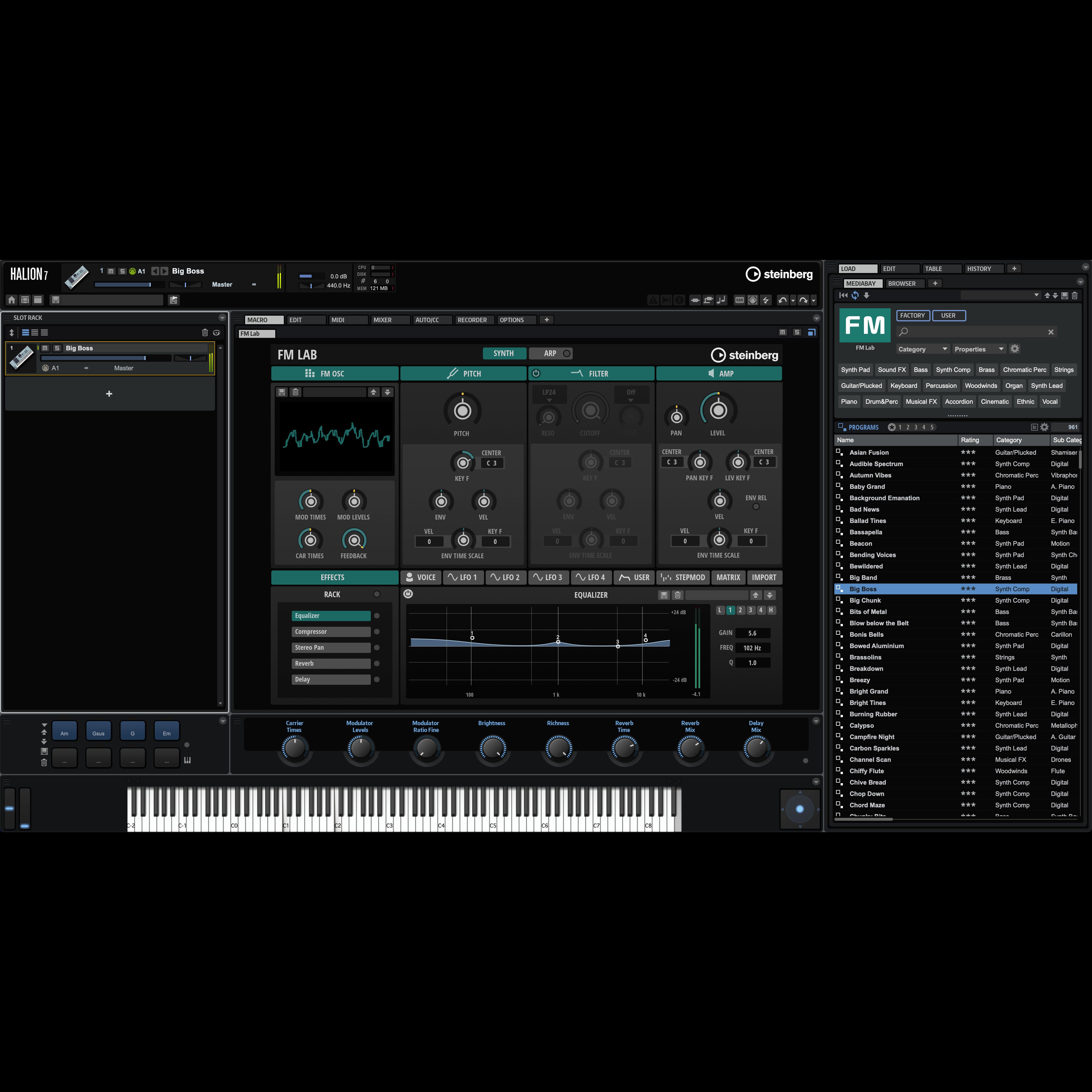Click the equalizer save preset icon
The width and height of the screenshot is (1092, 1092).
click(x=664, y=595)
